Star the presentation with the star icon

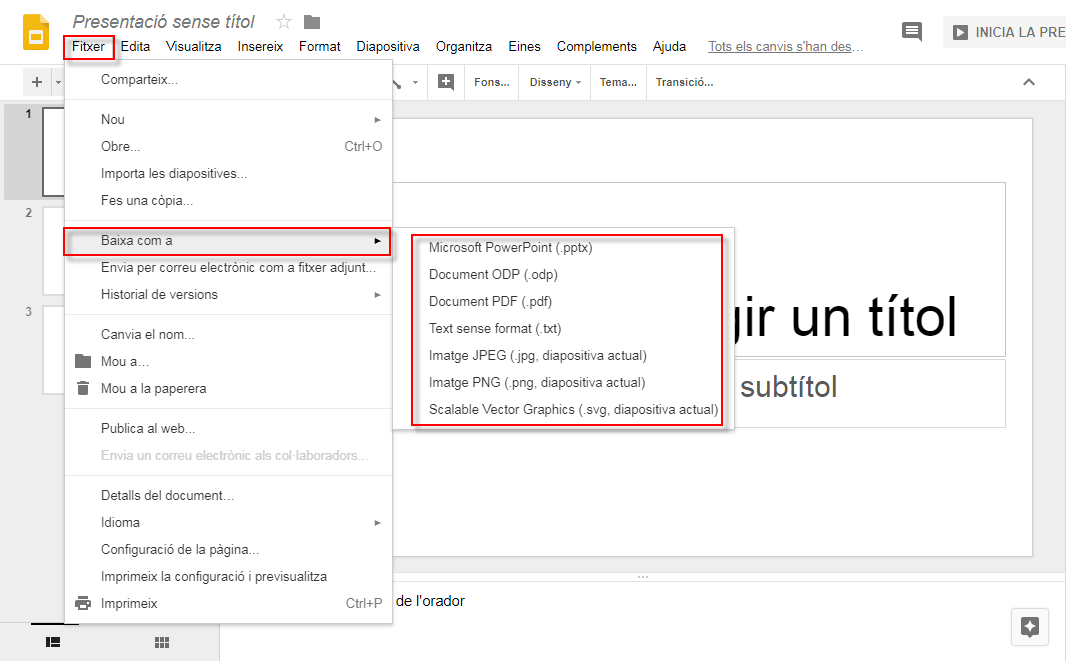point(283,22)
